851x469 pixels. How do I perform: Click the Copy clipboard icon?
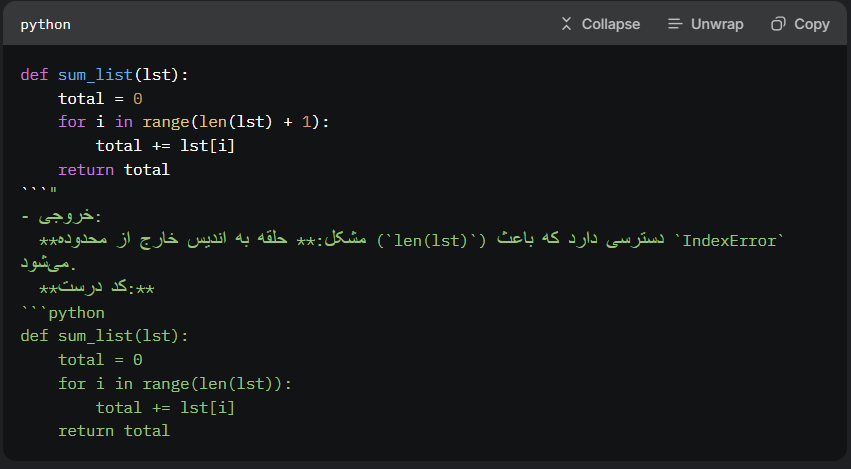[778, 24]
